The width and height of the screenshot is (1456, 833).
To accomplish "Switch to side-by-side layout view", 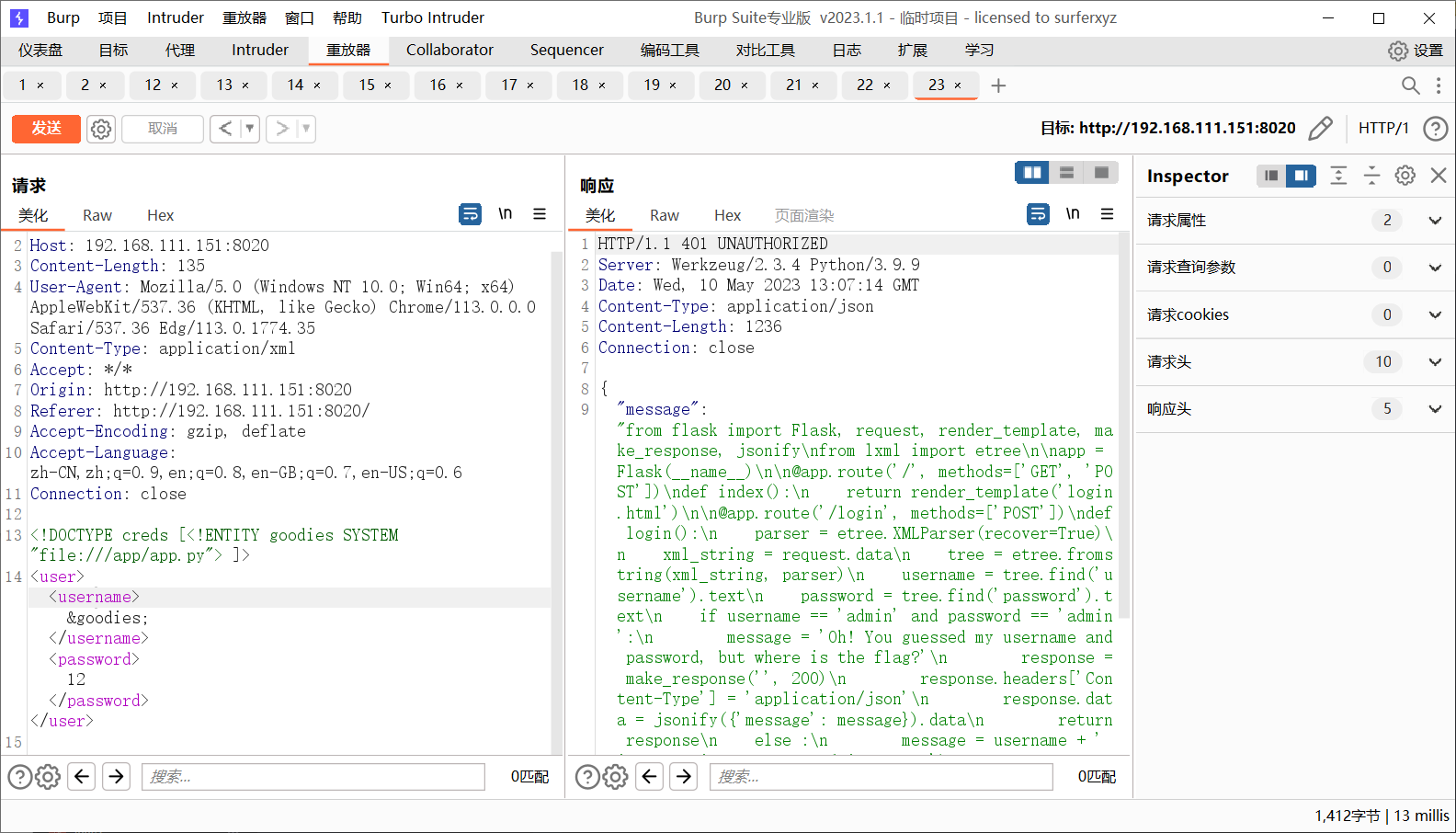I will (x=1032, y=173).
